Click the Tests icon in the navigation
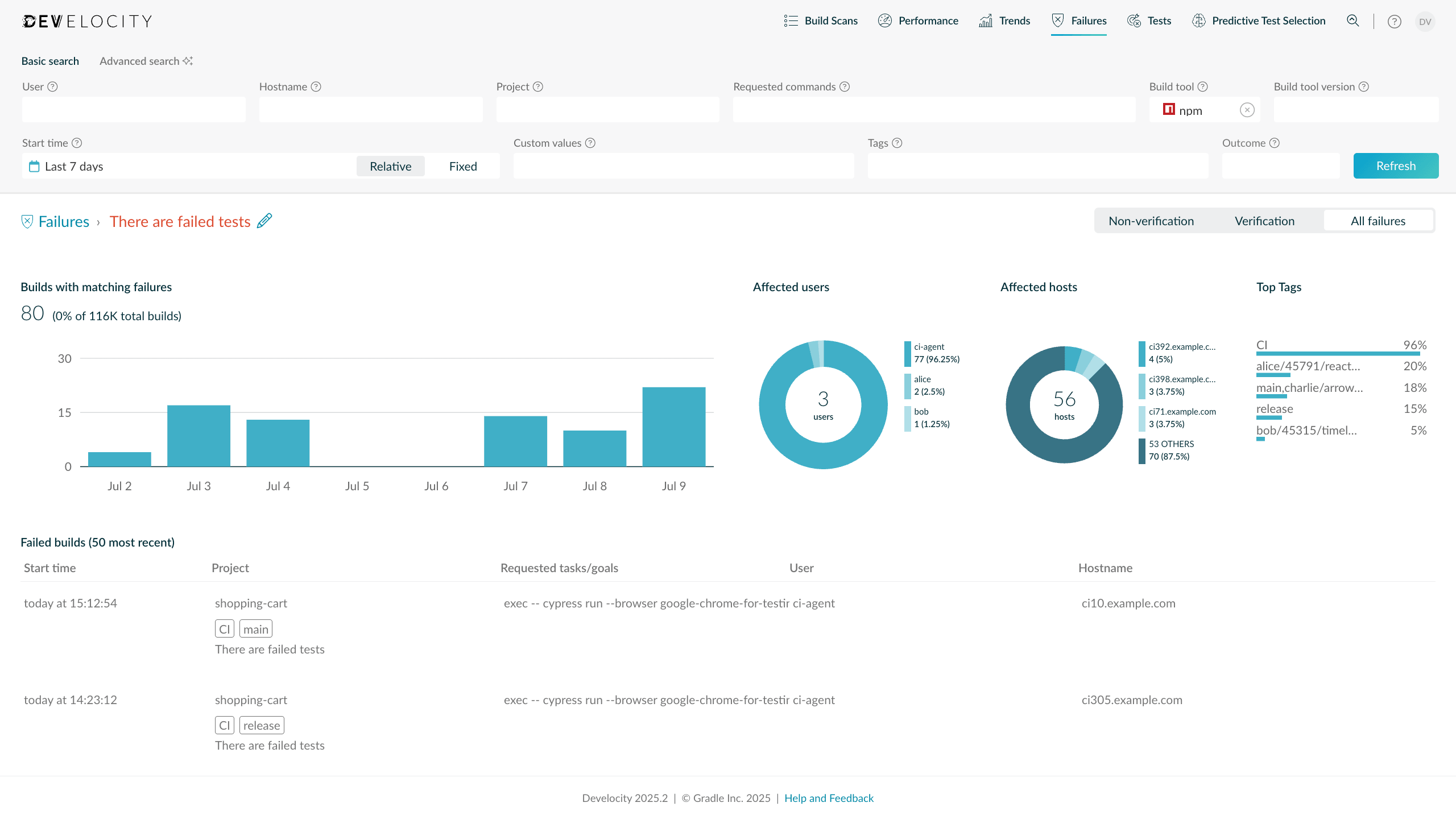 click(1133, 20)
